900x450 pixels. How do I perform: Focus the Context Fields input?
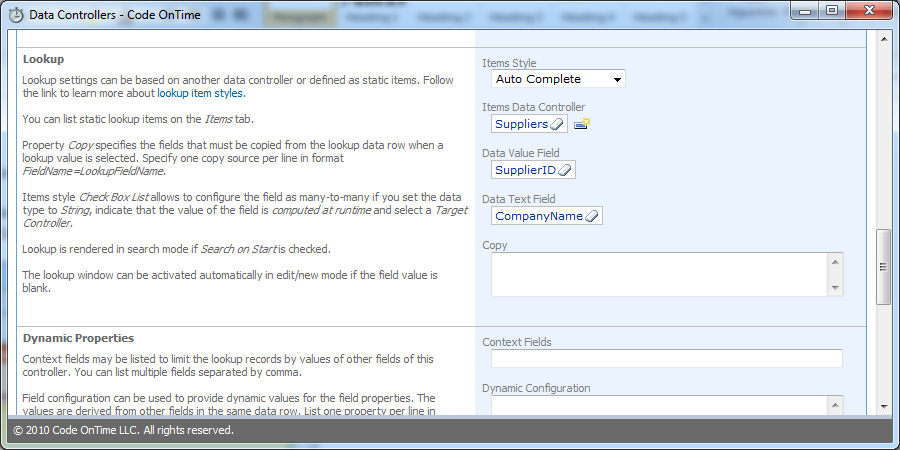pos(666,358)
